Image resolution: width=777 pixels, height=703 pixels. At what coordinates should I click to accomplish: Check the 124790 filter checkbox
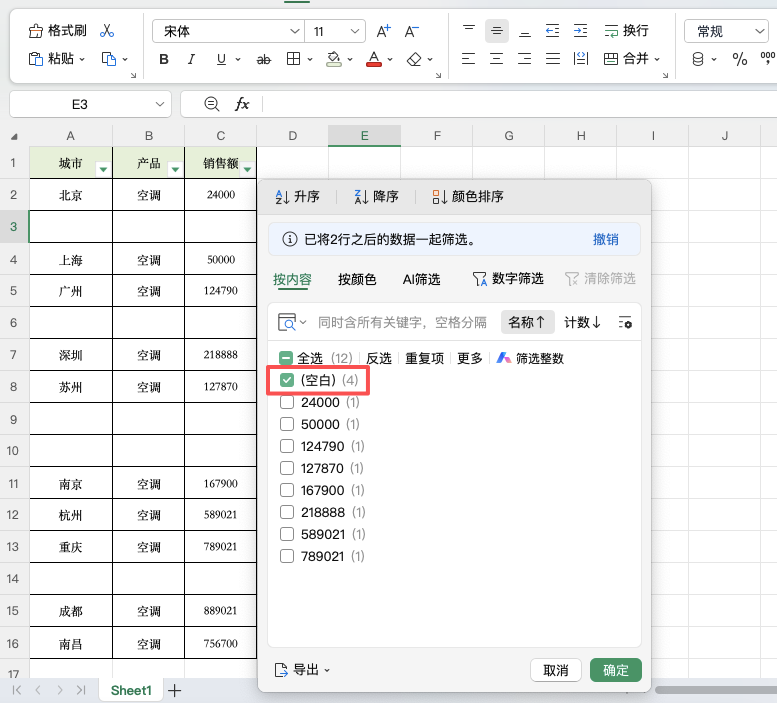pos(287,446)
